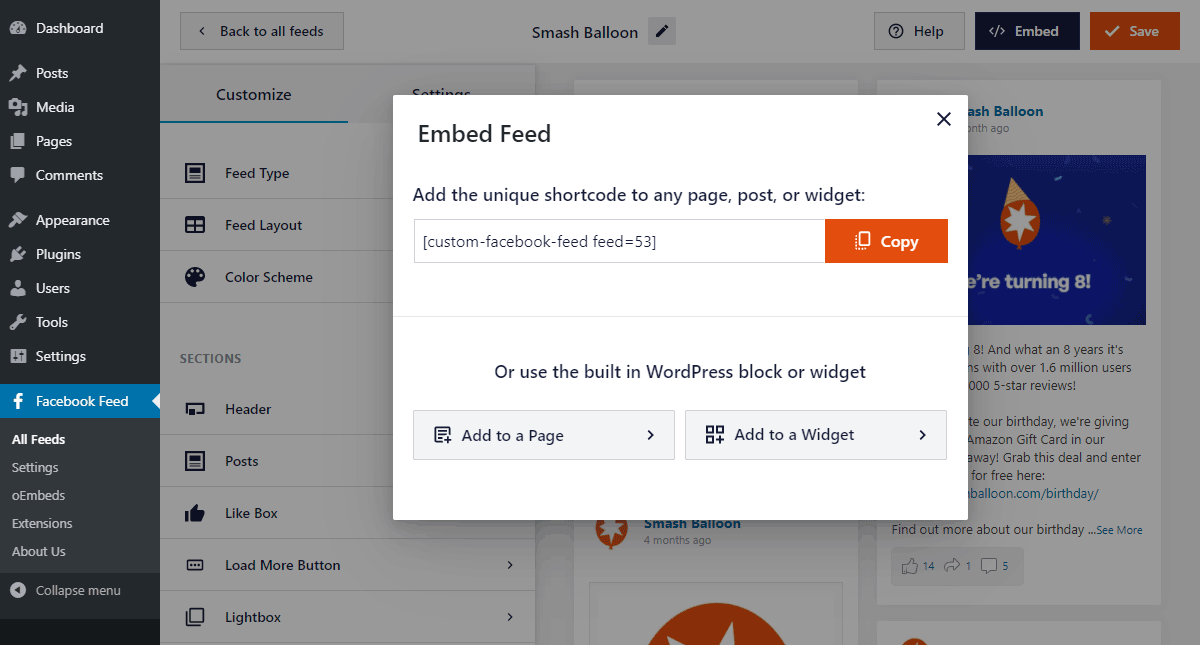The image size is (1200, 645).
Task: Close the Embed Feed dialog
Action: (x=943, y=119)
